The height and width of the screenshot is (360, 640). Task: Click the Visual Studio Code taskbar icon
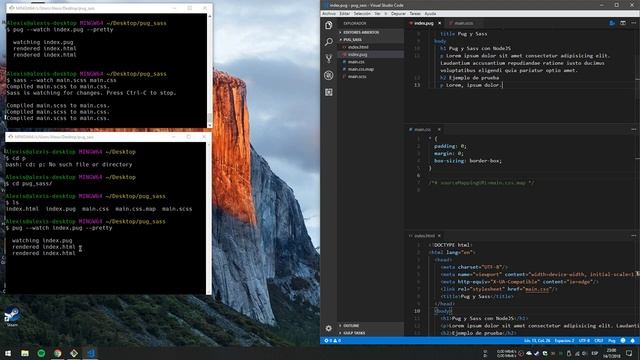(x=91, y=353)
